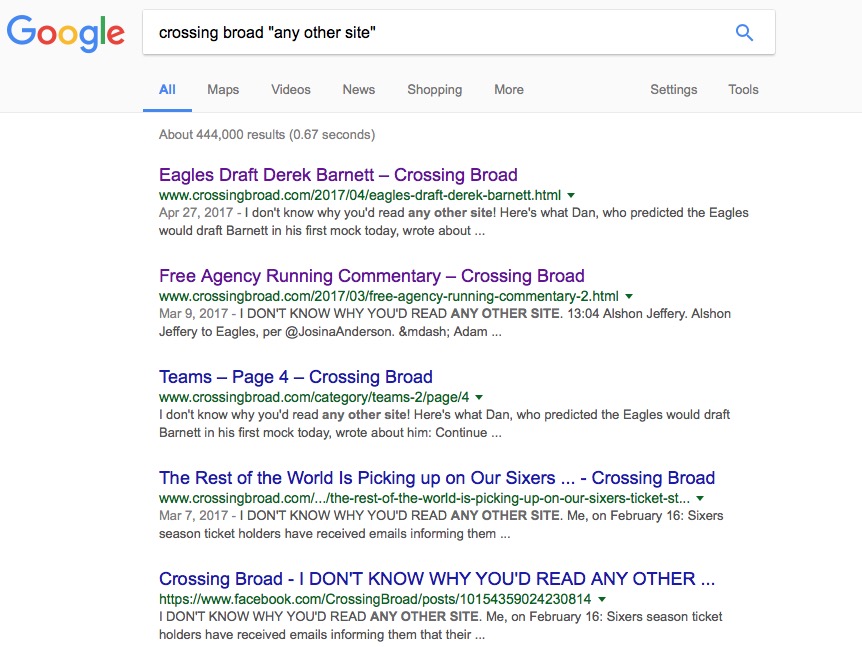Expand arrow after category/teams-2/page/4 URL
Image resolution: width=862 pixels, height=647 pixels.
pyautogui.click(x=480, y=398)
